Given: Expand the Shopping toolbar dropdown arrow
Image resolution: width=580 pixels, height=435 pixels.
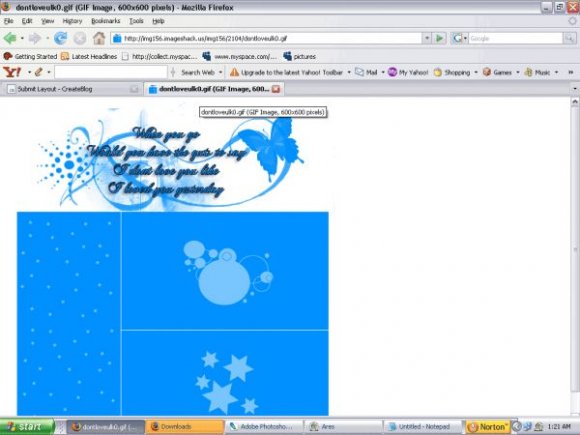Looking at the screenshot, I should [476, 72].
